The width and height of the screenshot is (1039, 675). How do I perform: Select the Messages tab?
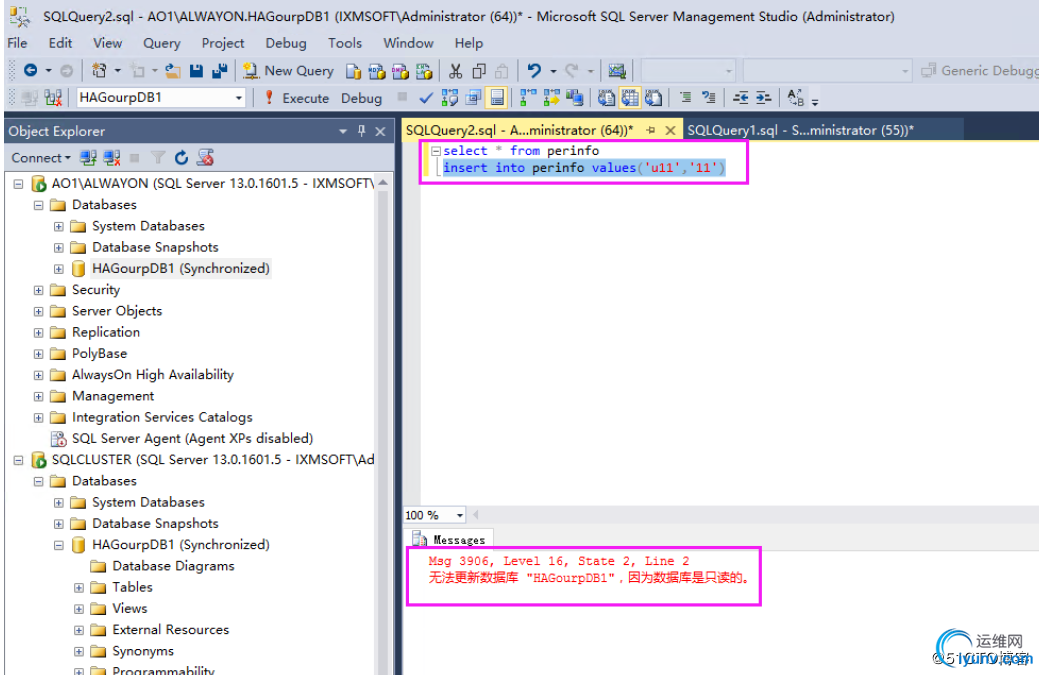[x=451, y=539]
